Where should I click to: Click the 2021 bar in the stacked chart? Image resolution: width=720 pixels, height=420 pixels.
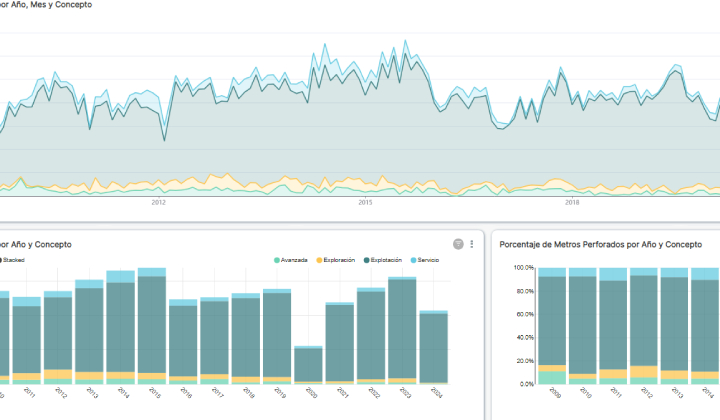pos(340,343)
